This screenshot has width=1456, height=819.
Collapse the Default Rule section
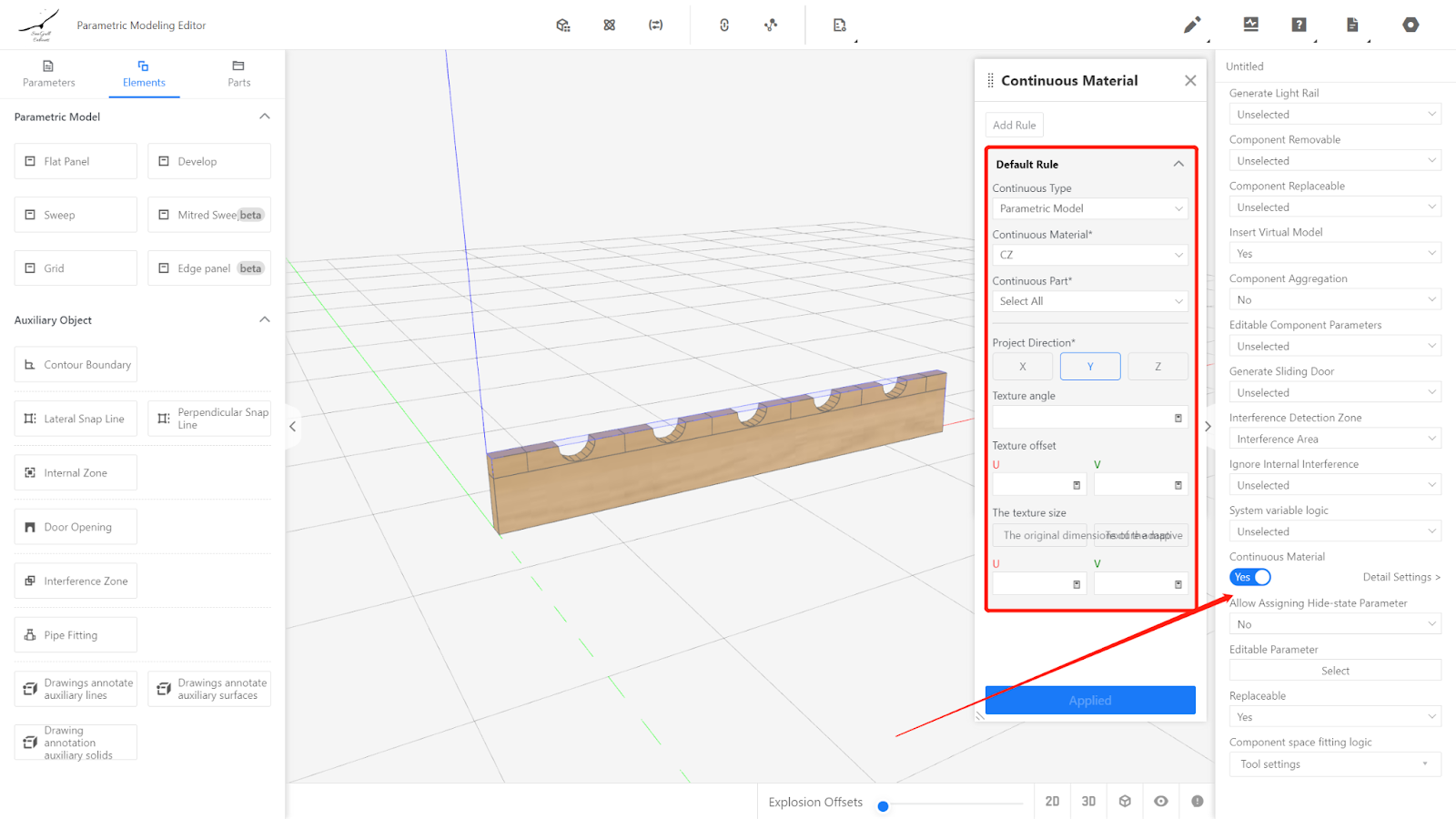[x=1178, y=165]
